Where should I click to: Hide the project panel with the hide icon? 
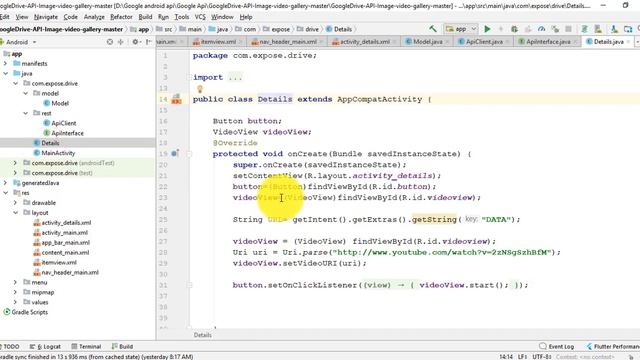coord(149,42)
